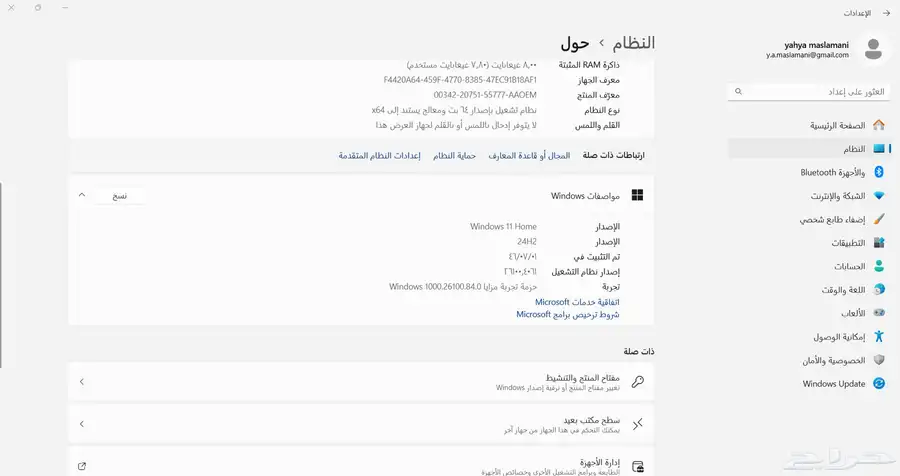The height and width of the screenshot is (476, 900).
Task: Expand chevron on سطح مكتب بعيد row
Action: click(82, 424)
